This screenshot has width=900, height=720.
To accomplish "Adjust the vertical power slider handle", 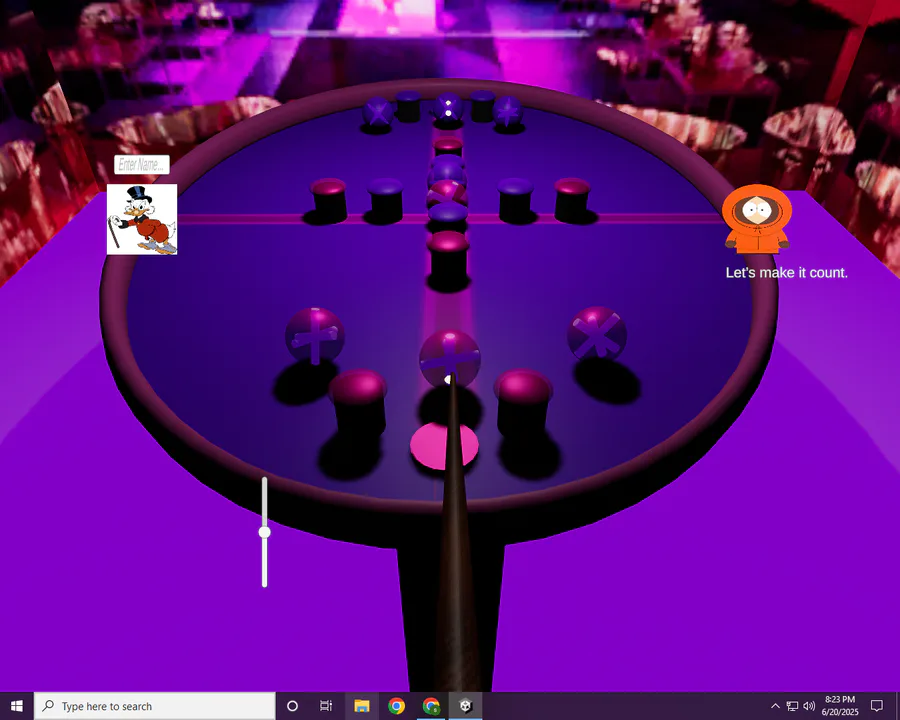I will click(265, 532).
